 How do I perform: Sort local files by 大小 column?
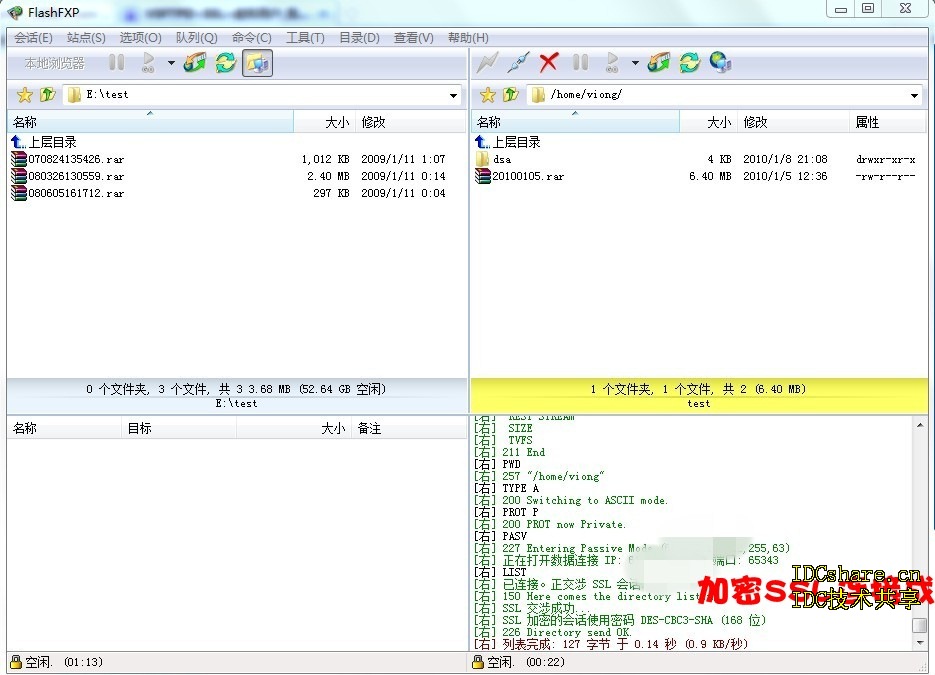[324, 122]
